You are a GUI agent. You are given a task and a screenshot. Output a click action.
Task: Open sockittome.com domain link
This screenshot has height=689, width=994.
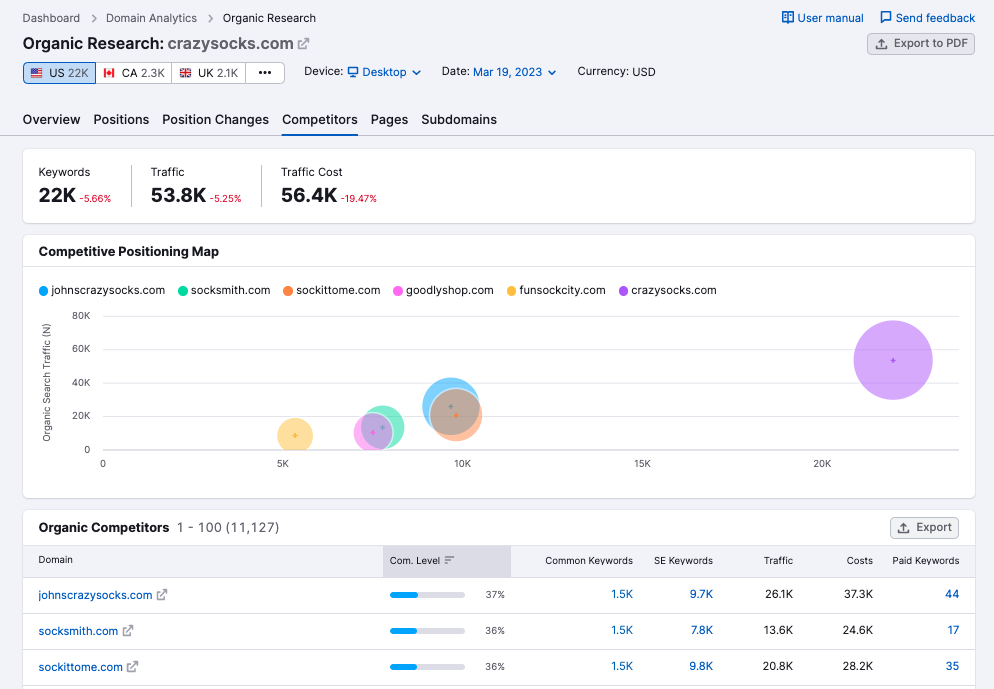(x=81, y=667)
